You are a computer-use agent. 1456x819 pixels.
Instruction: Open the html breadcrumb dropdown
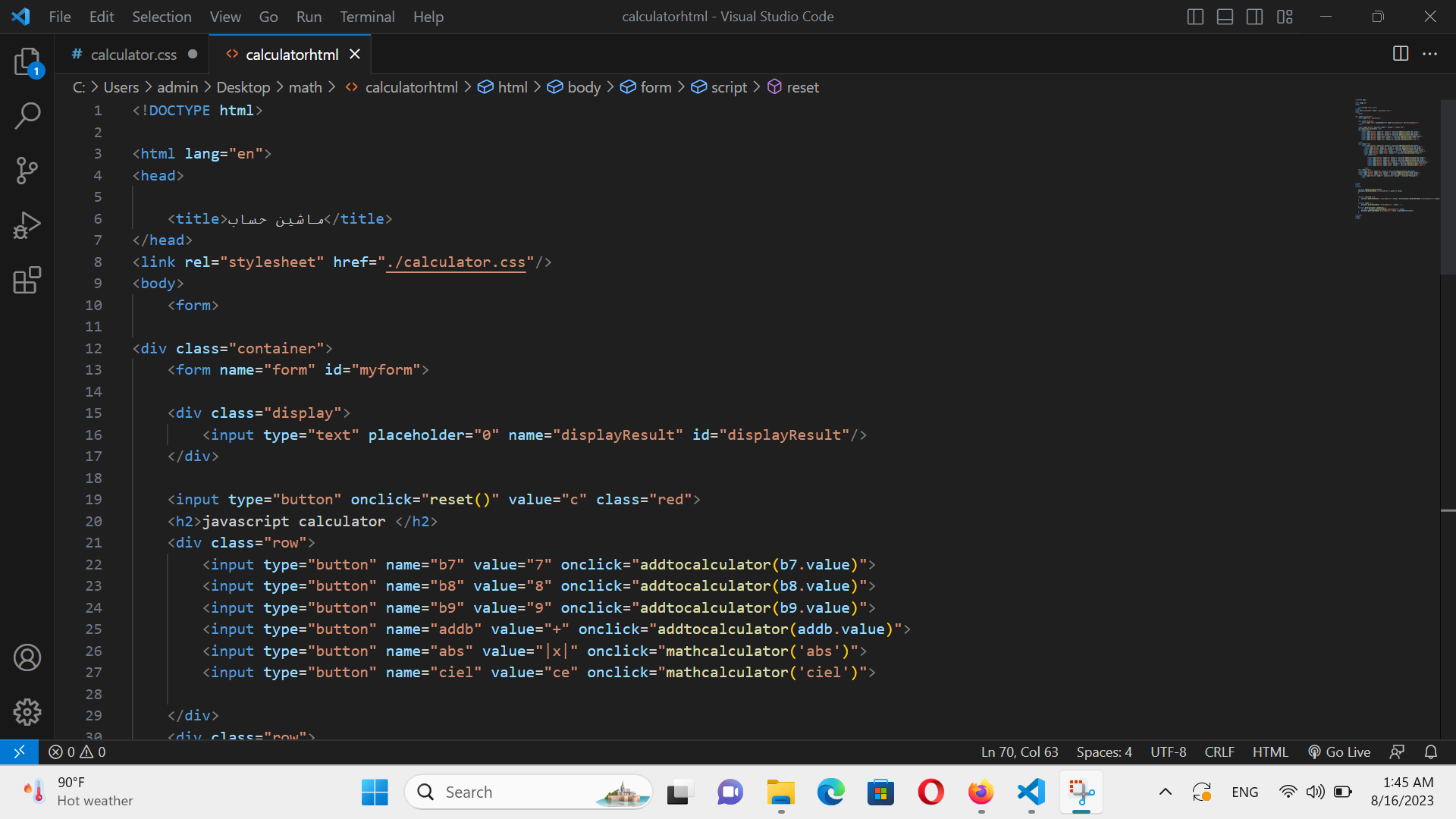pyautogui.click(x=503, y=87)
